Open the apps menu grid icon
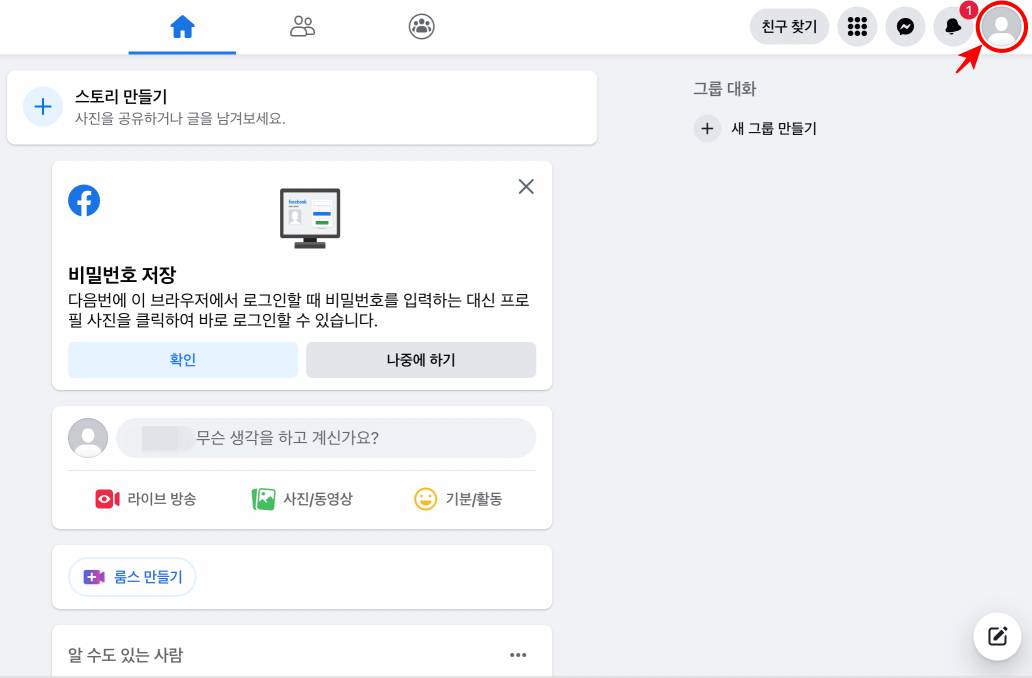The width and height of the screenshot is (1032, 678). (x=857, y=27)
